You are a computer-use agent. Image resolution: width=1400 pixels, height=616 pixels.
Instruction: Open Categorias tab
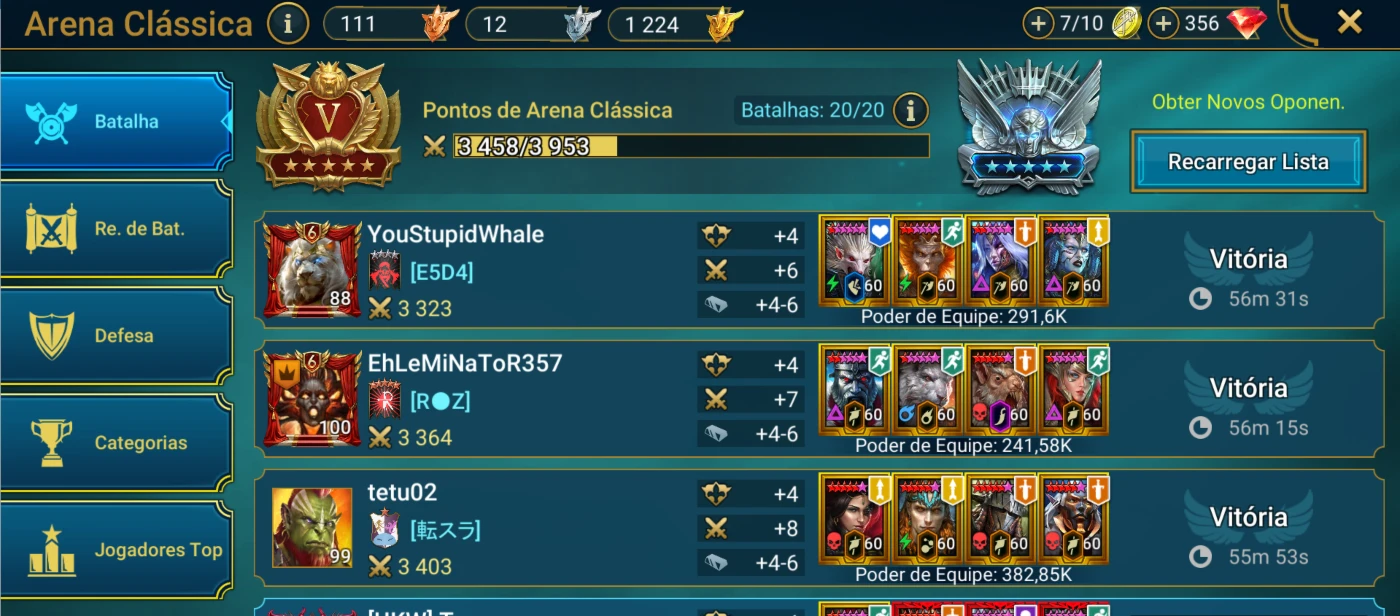point(116,443)
